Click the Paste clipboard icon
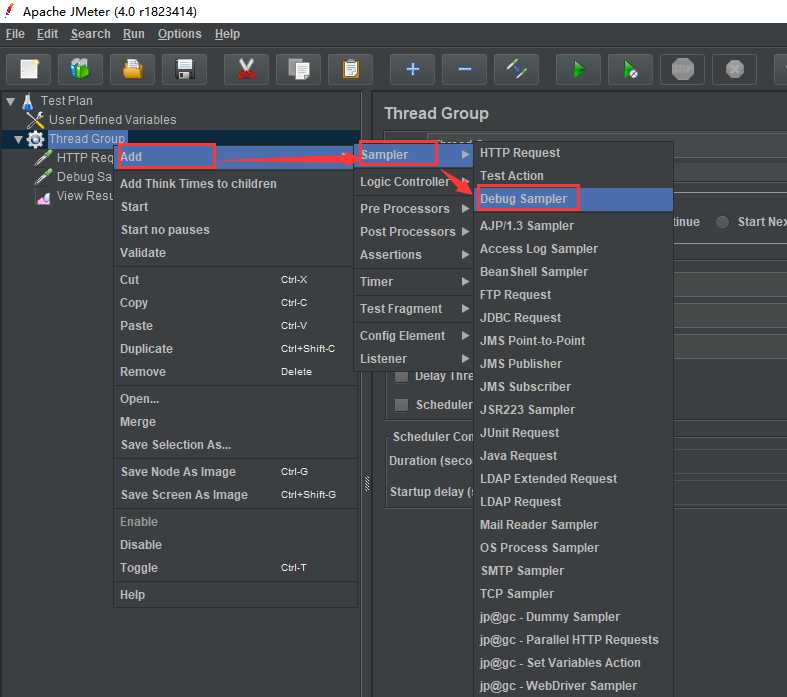787x697 pixels. click(351, 69)
